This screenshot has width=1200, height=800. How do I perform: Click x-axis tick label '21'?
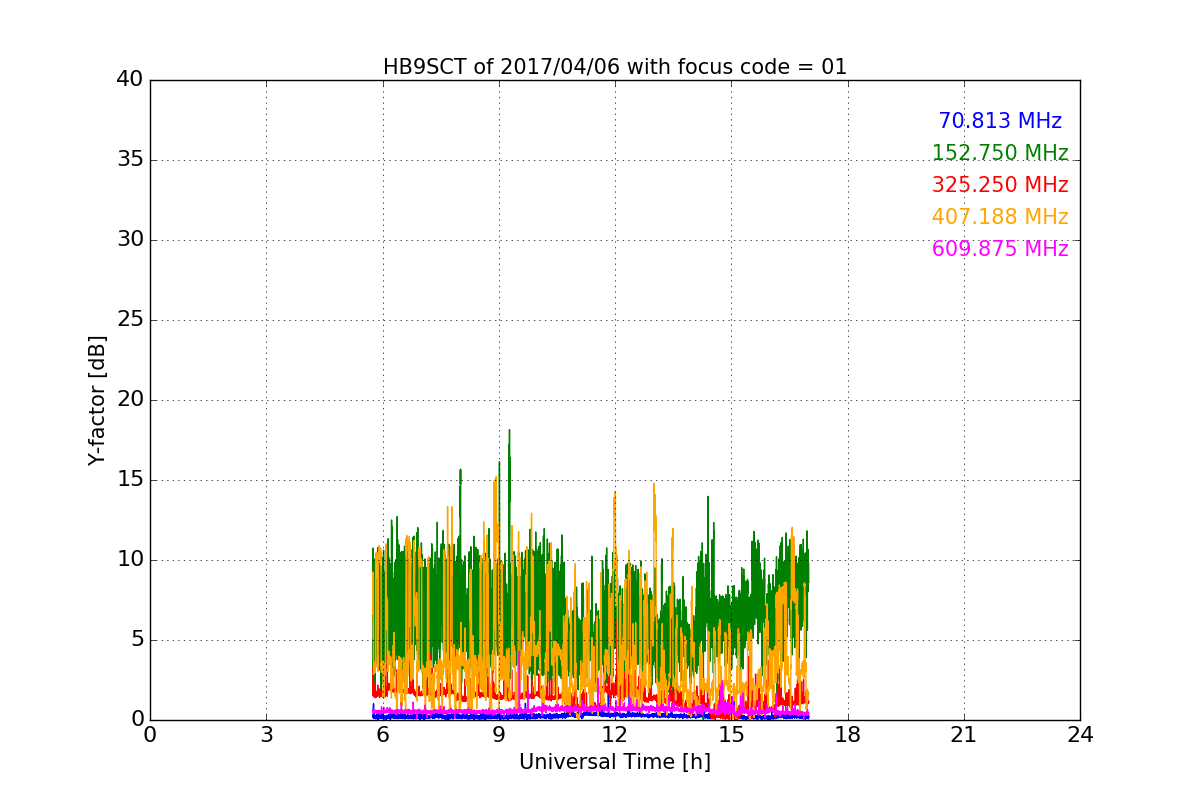point(964,735)
